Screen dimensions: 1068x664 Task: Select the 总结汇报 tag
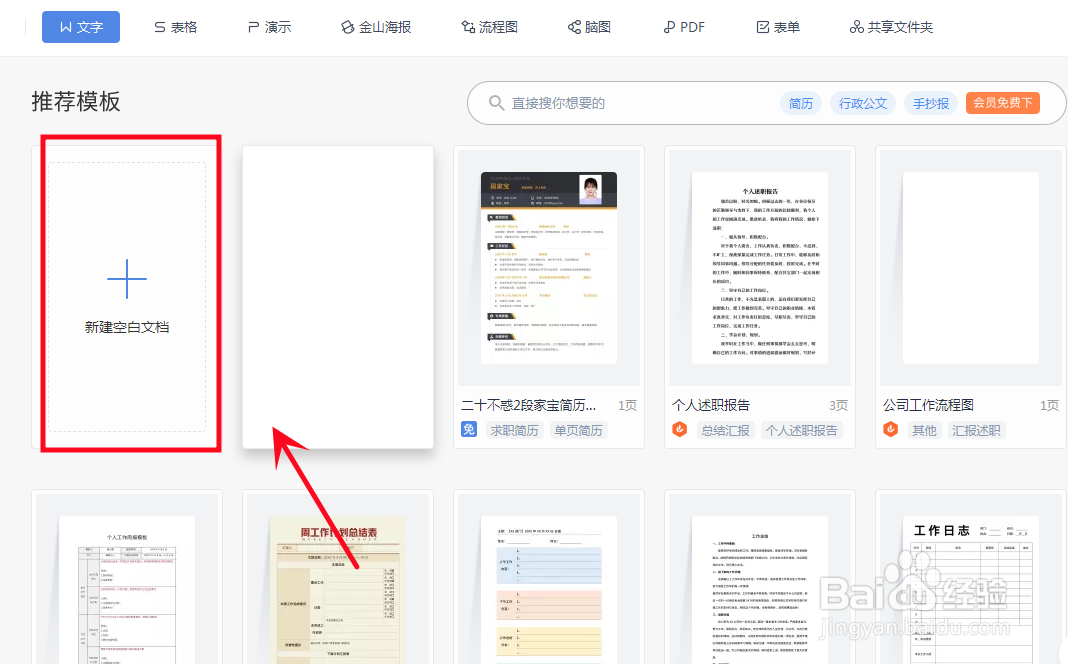coord(725,430)
